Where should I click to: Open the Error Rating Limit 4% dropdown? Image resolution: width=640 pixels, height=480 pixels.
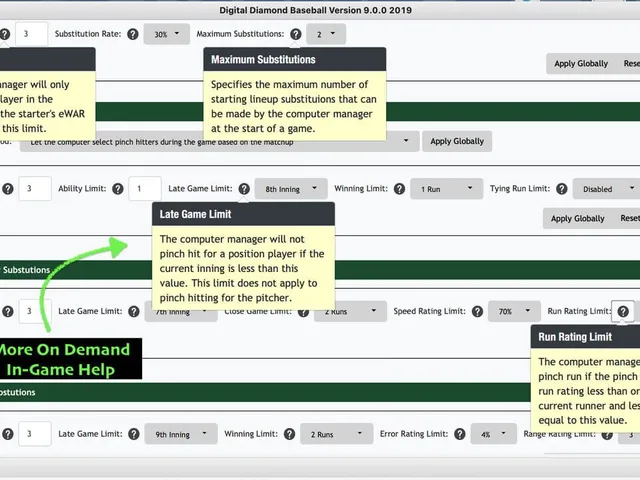tap(493, 434)
